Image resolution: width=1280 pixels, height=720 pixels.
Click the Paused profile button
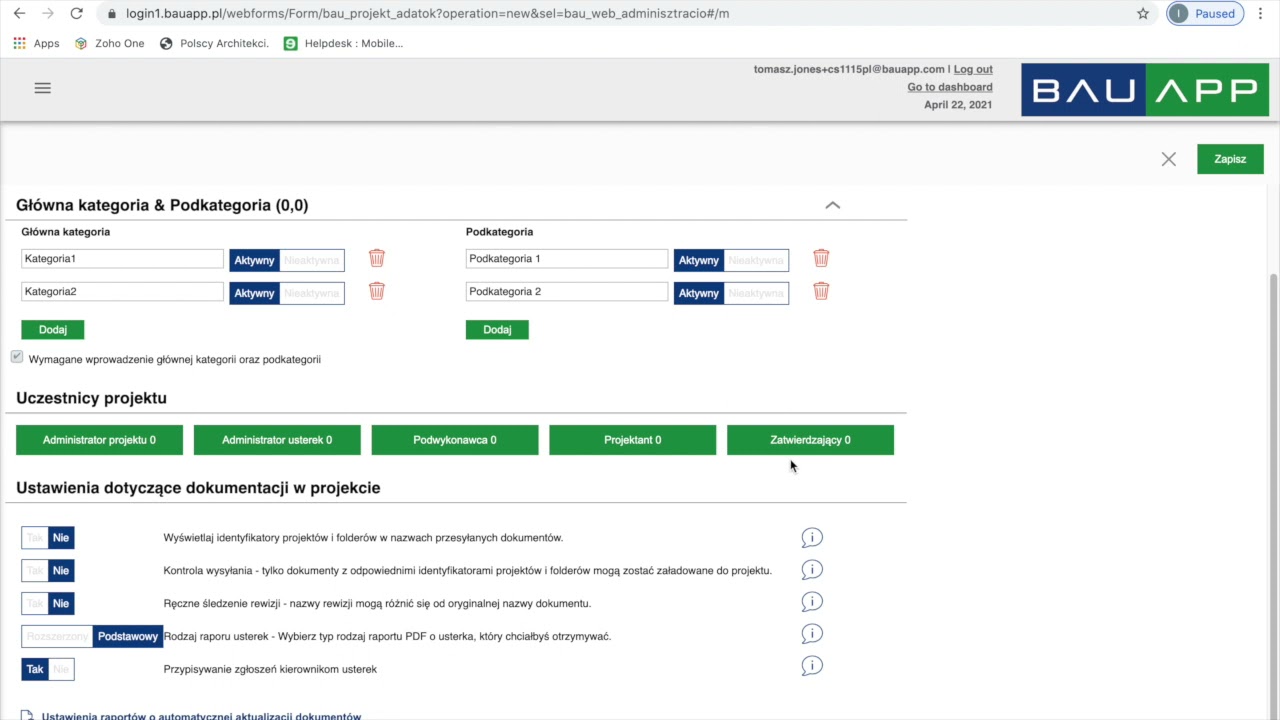tap(1205, 14)
